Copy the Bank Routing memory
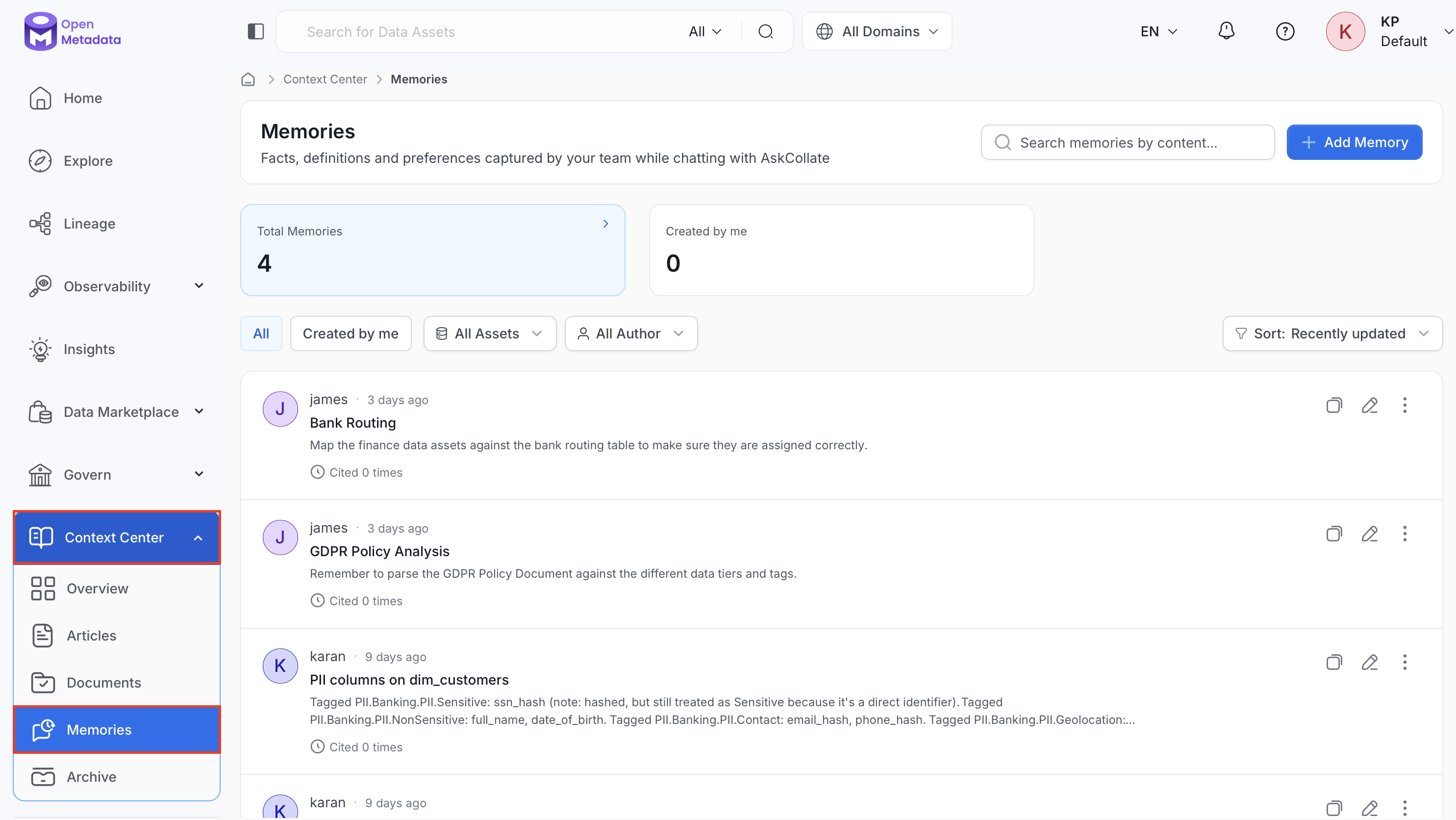 1334,406
